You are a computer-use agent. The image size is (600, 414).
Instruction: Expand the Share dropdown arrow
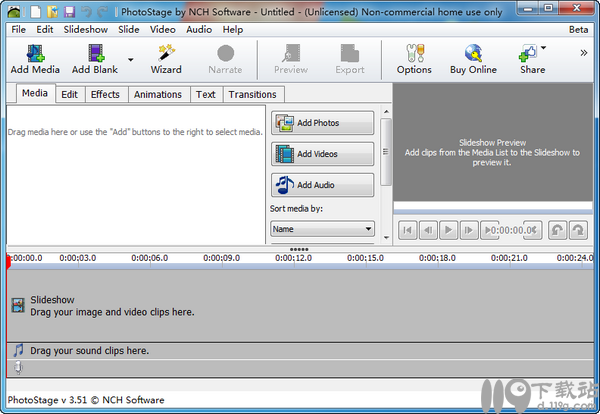click(x=543, y=48)
